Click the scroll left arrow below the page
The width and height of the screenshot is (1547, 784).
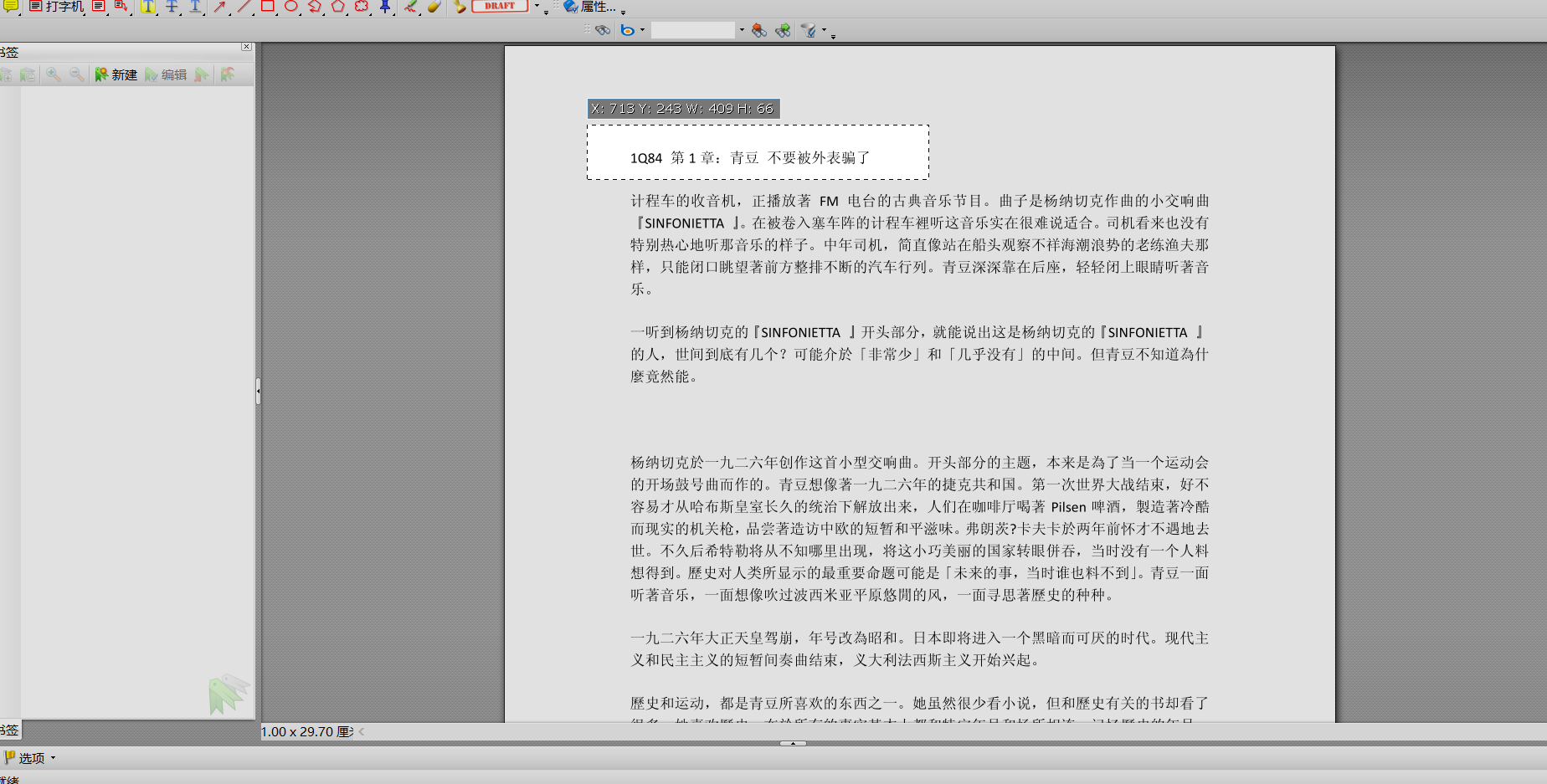[362, 731]
